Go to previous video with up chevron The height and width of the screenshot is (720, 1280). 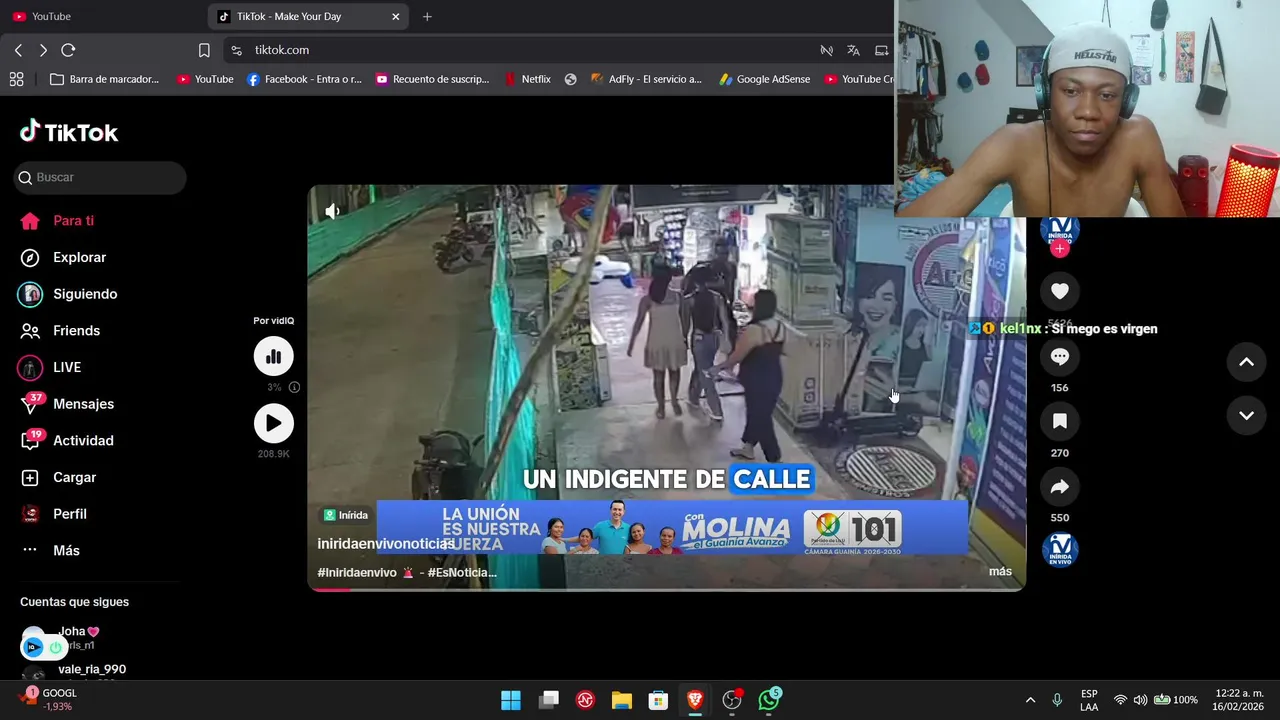point(1246,362)
